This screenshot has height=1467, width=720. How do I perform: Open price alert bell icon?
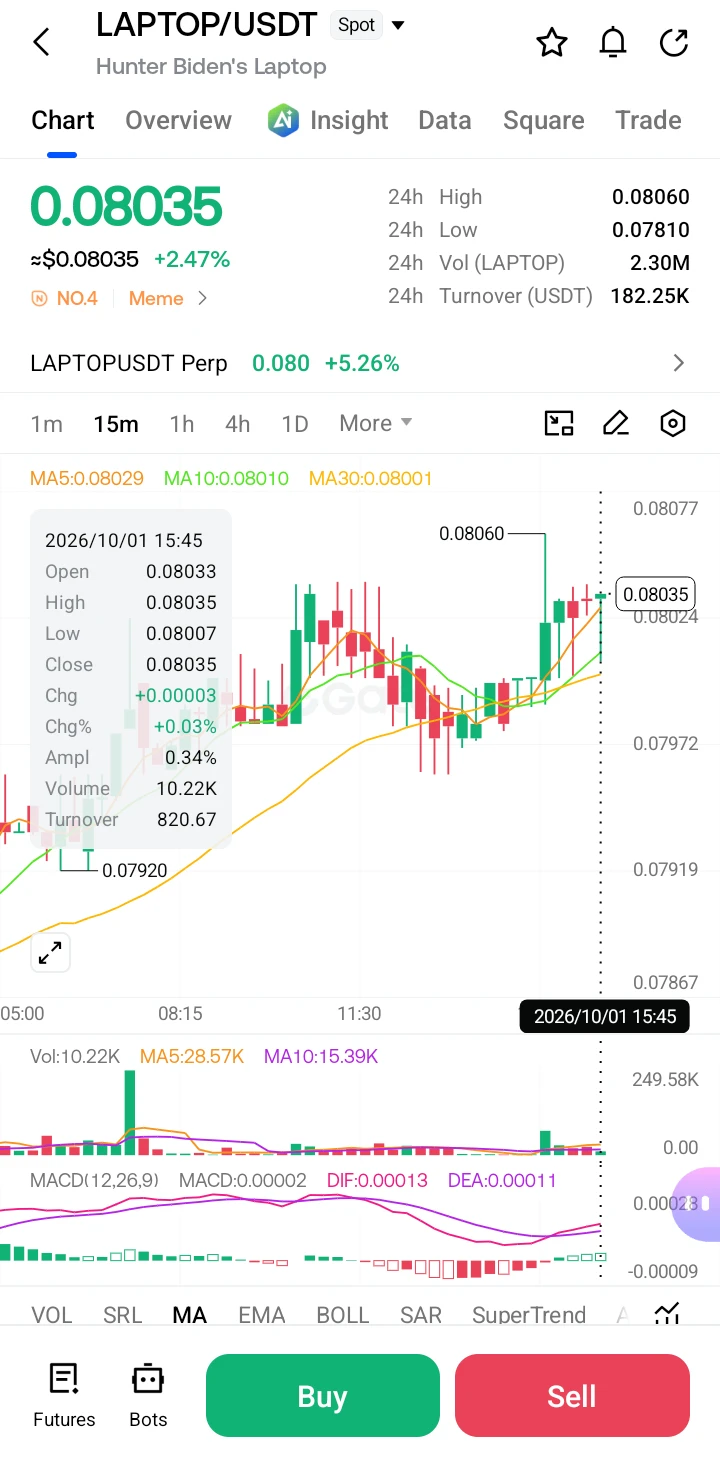pyautogui.click(x=613, y=43)
